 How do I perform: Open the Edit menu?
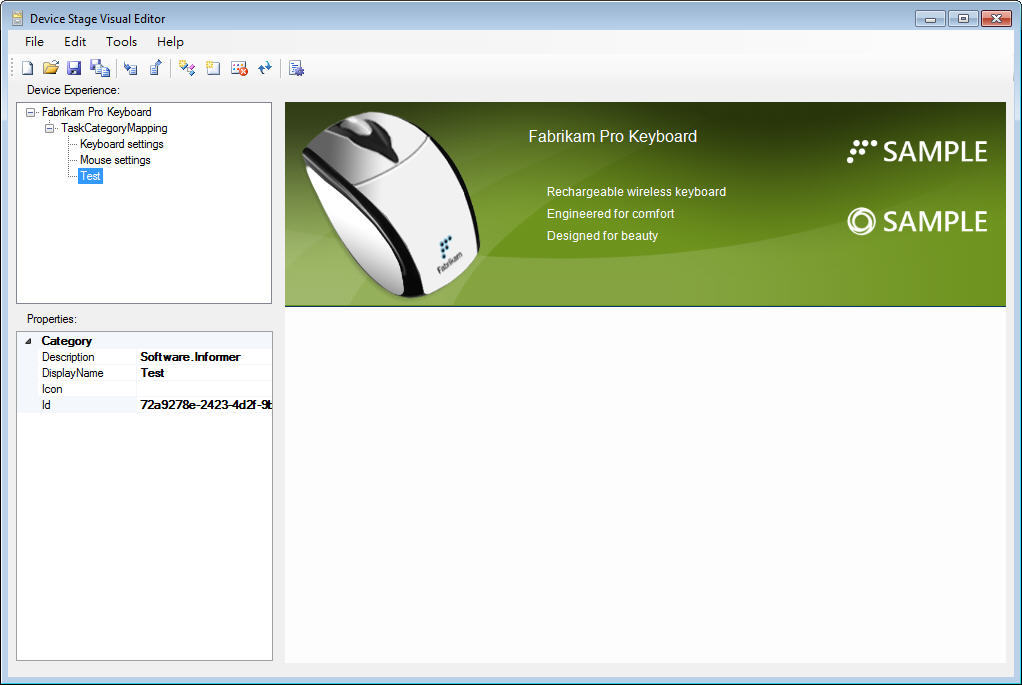tap(75, 42)
